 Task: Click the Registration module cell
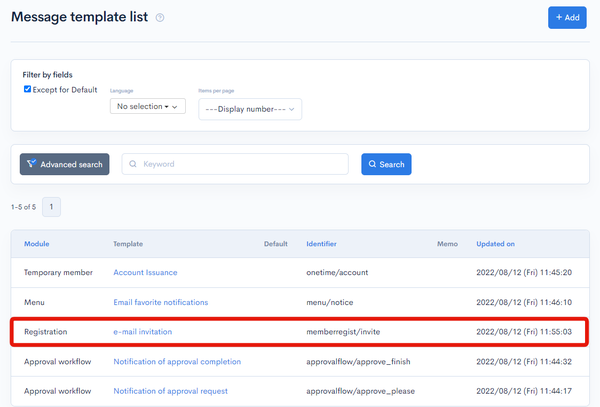[46, 332]
